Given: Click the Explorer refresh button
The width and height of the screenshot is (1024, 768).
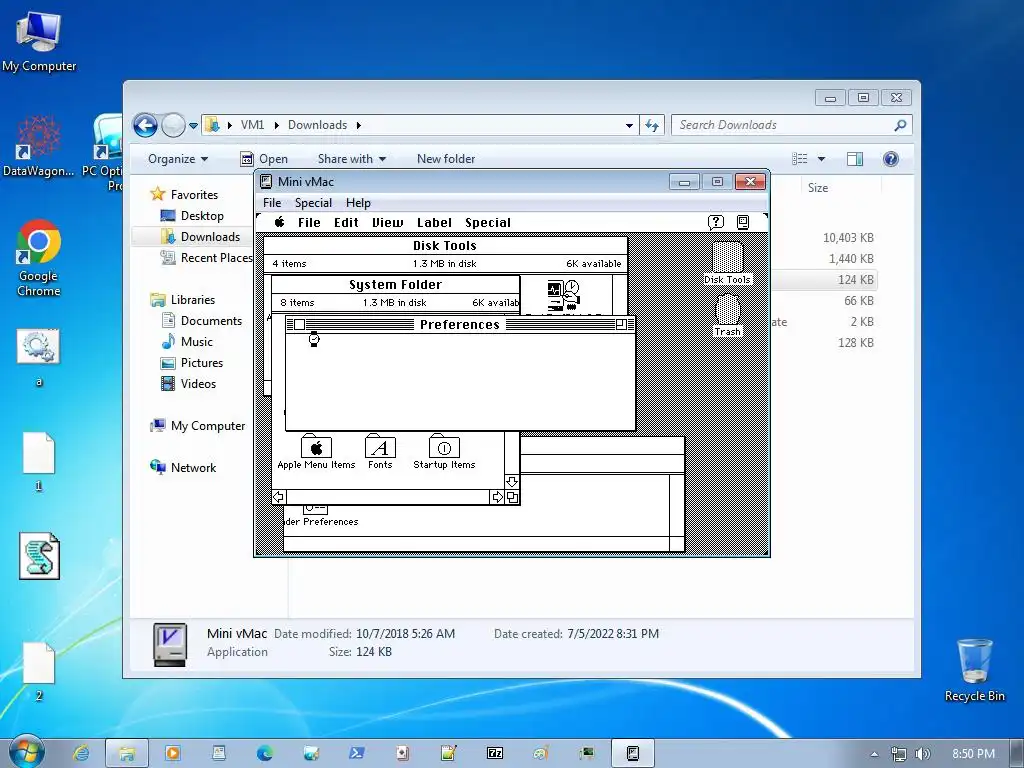Looking at the screenshot, I should [652, 125].
